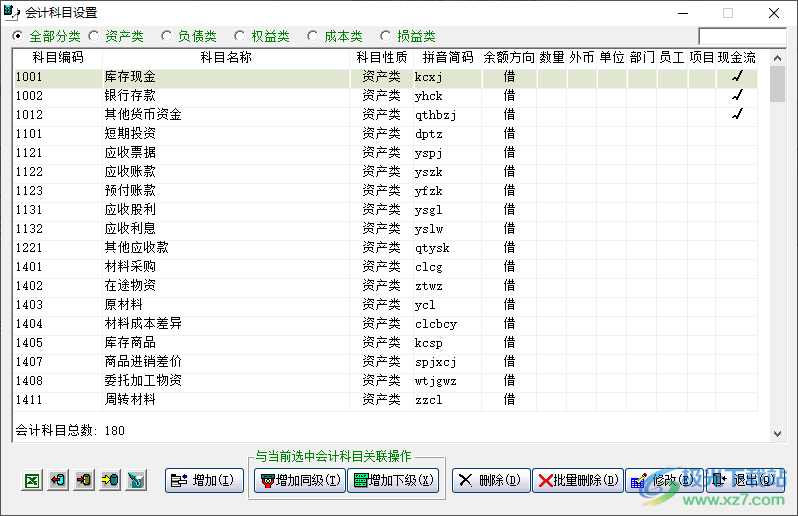The image size is (798, 516).
Task: Select the 全部分类 radio button
Action: [18, 36]
